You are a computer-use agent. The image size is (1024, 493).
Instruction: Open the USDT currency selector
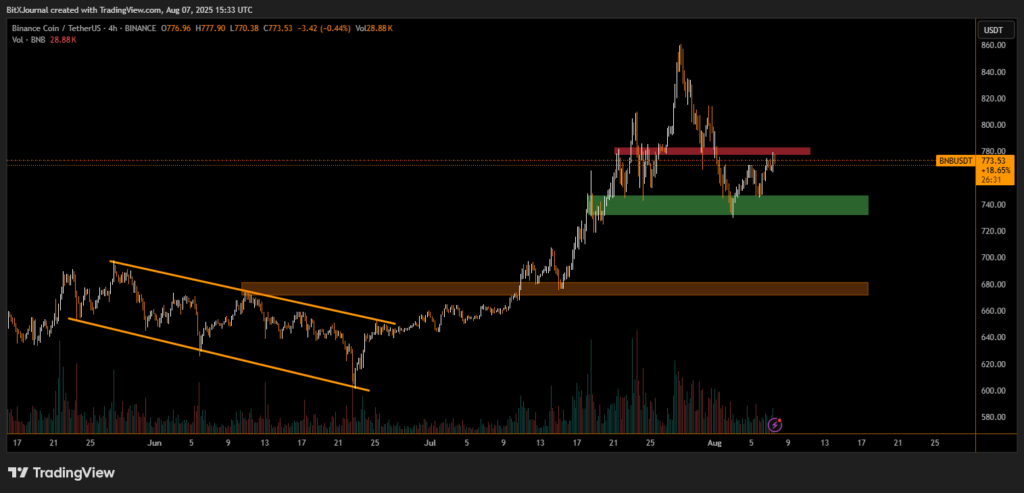coord(993,30)
